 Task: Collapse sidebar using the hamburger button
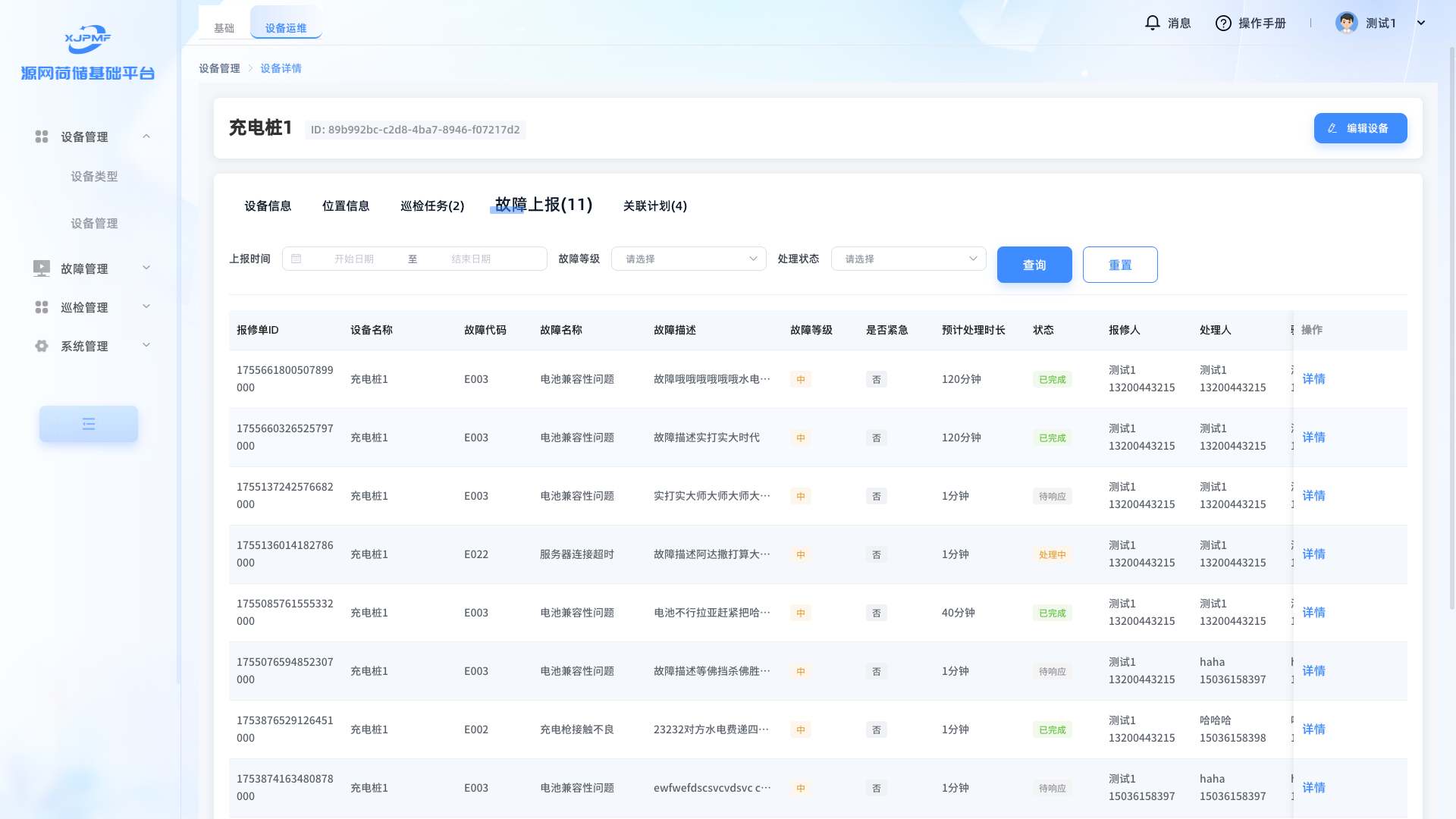89,424
